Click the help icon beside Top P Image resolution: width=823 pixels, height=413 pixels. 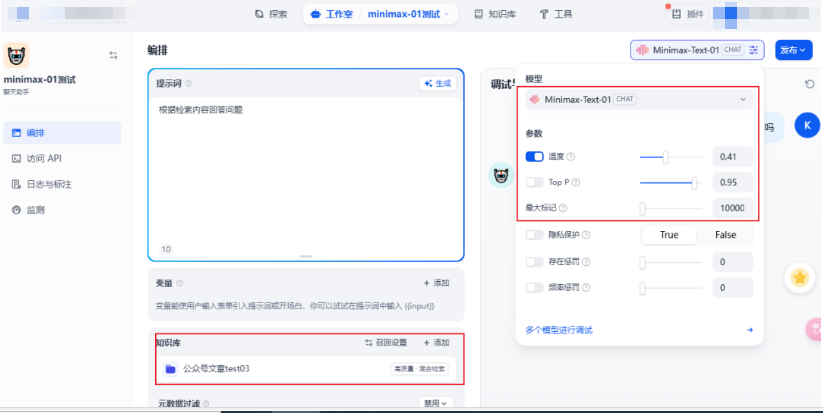click(x=576, y=182)
